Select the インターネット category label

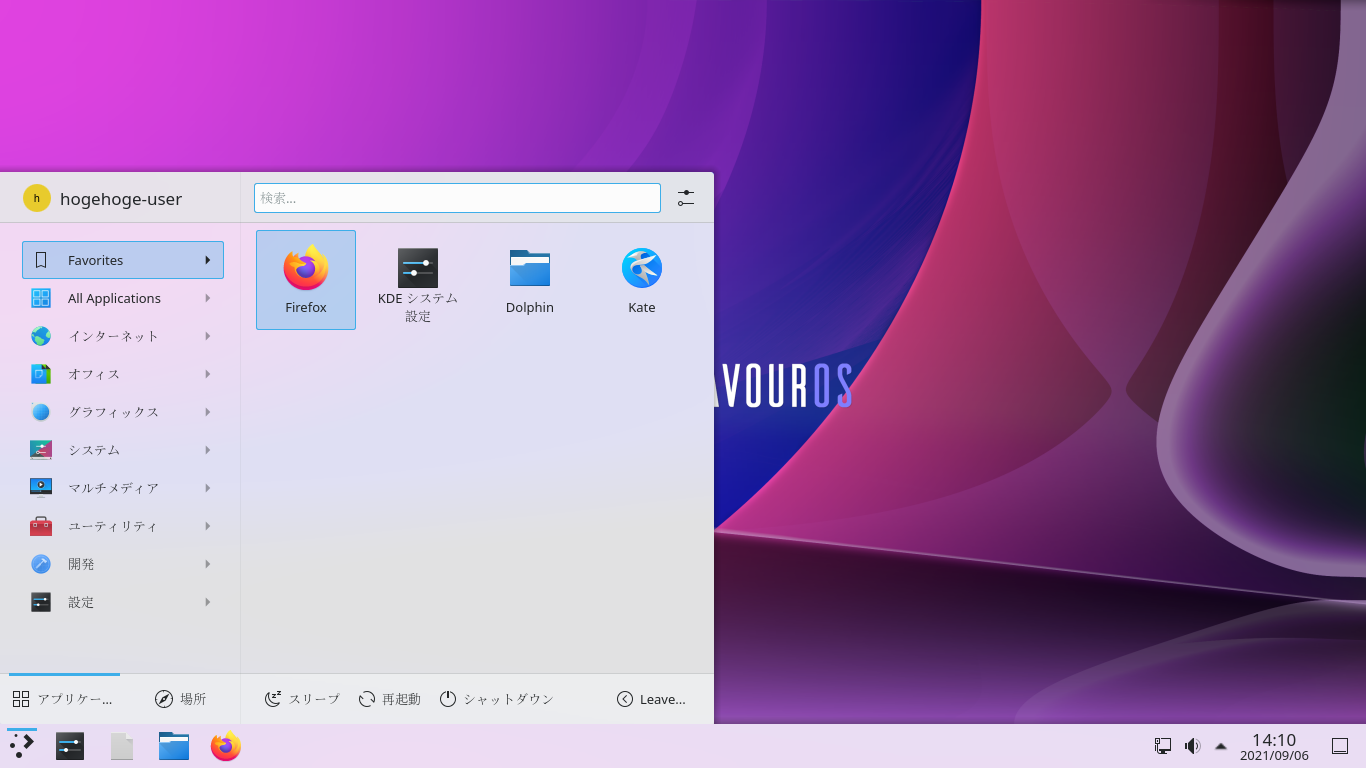[114, 336]
